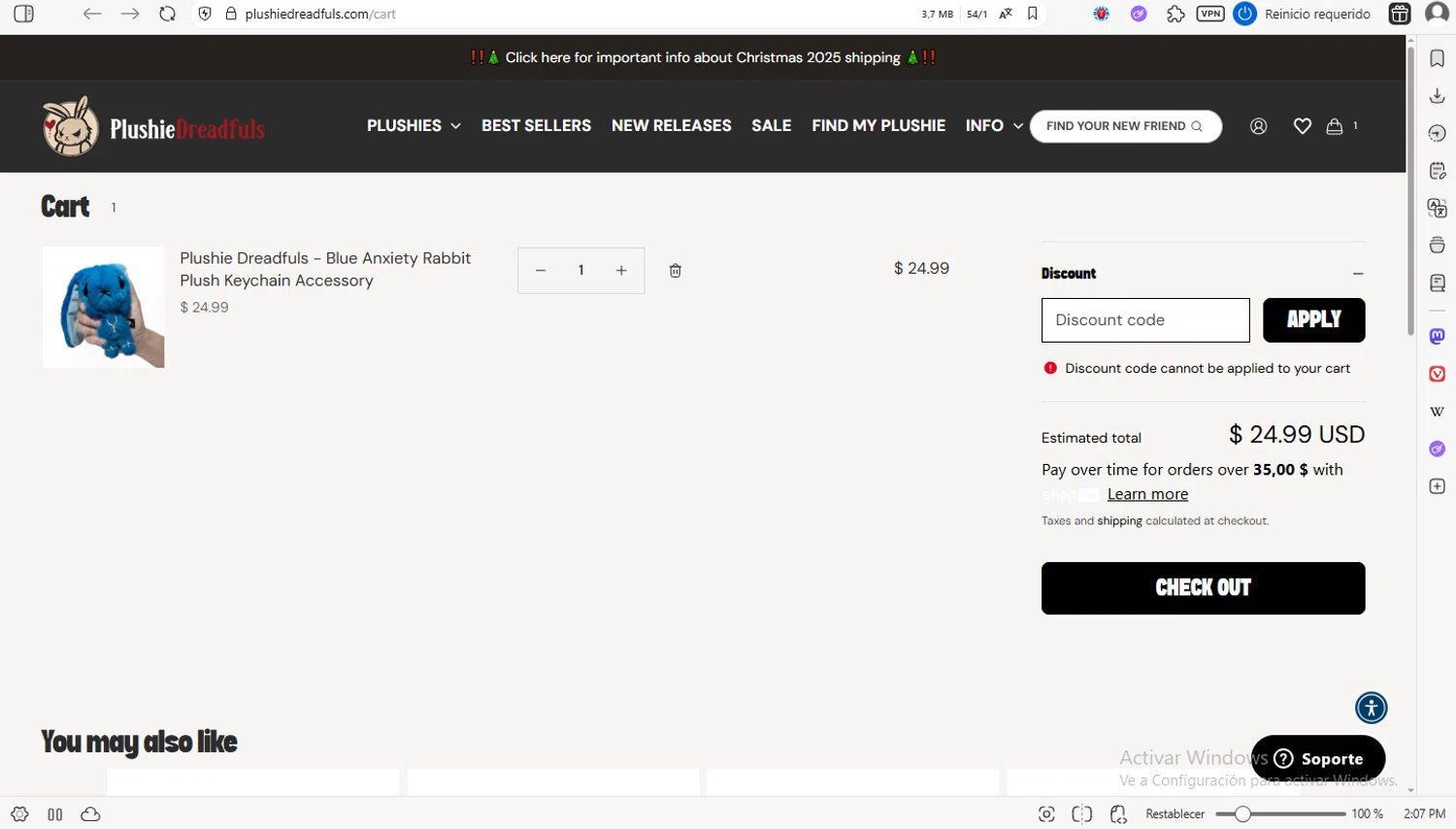The width and height of the screenshot is (1456, 829).
Task: Capture the page with the camera icon
Action: pos(1046,814)
